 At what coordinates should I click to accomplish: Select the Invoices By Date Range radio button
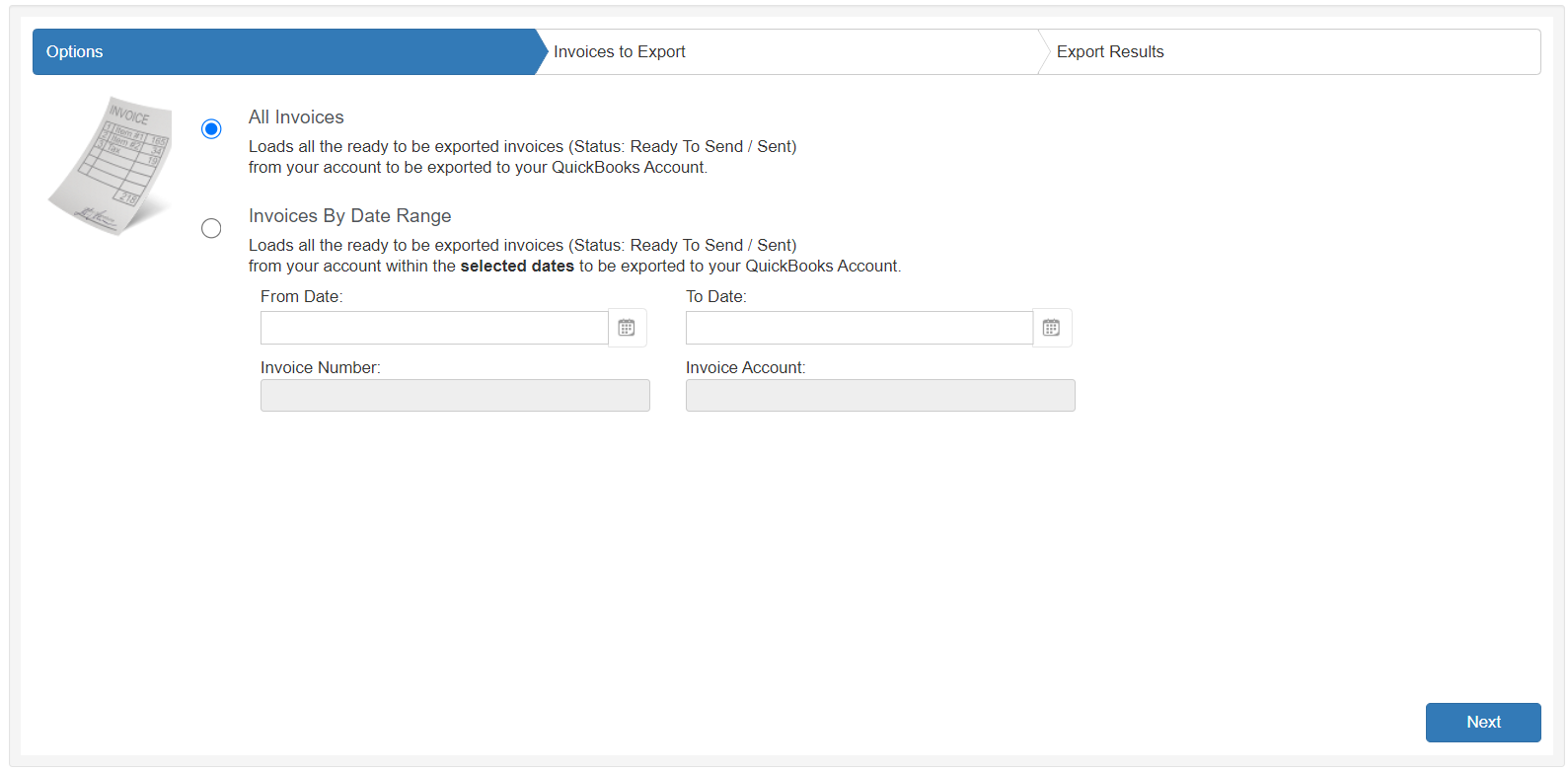211,228
